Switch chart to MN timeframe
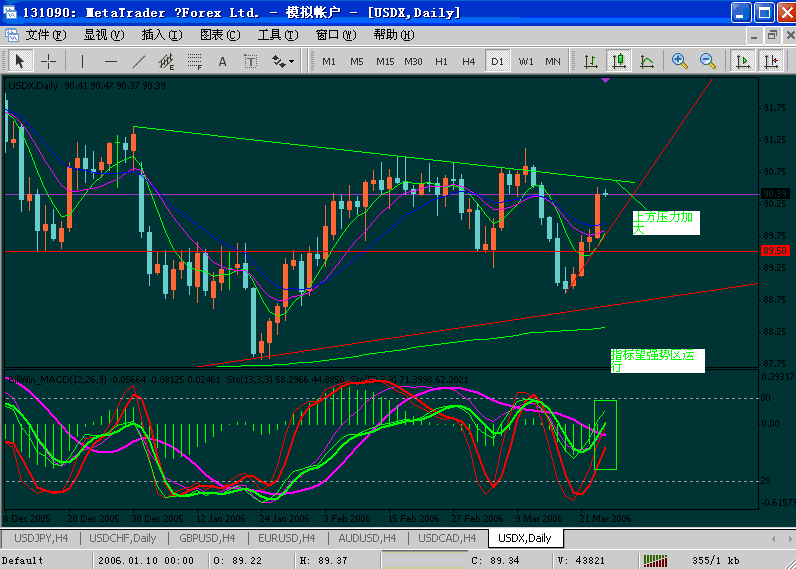Image resolution: width=796 pixels, height=569 pixels. [553, 61]
